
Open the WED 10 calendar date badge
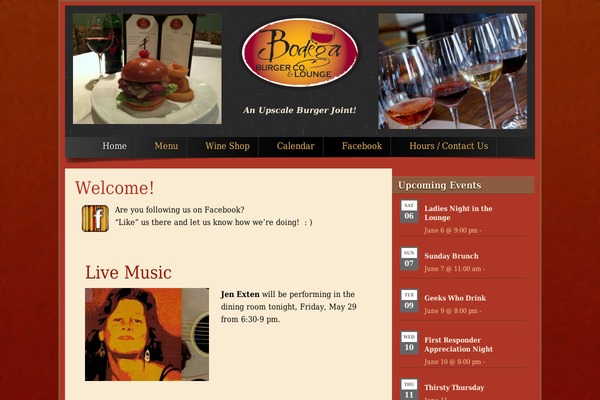[409, 343]
